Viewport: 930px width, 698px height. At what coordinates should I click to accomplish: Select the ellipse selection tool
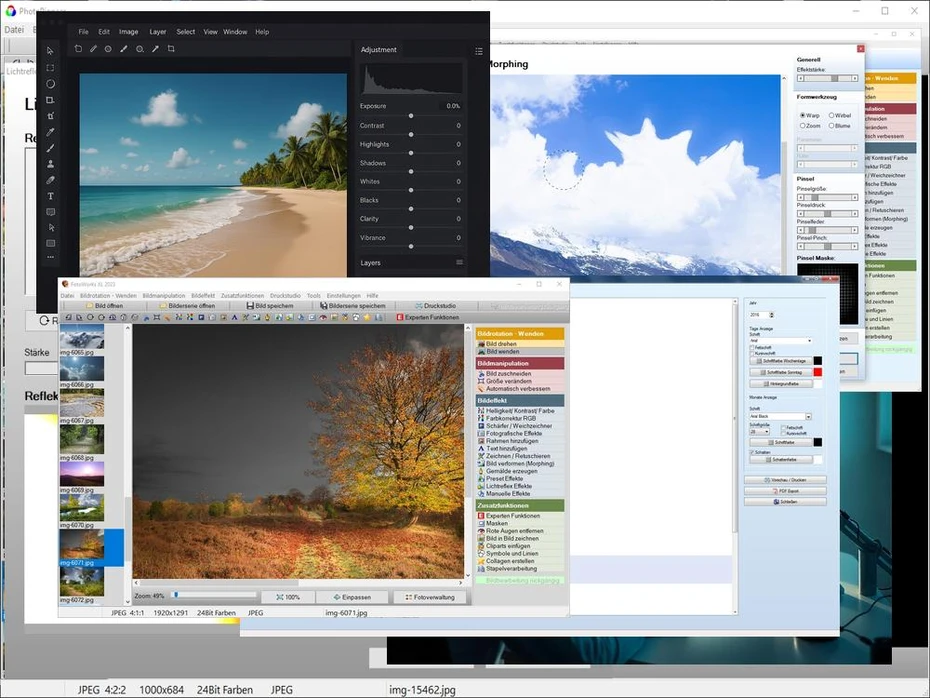[50, 84]
